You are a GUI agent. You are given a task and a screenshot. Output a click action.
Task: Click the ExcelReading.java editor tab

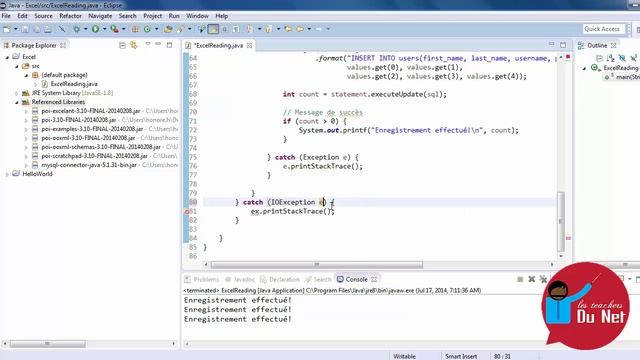(218, 45)
